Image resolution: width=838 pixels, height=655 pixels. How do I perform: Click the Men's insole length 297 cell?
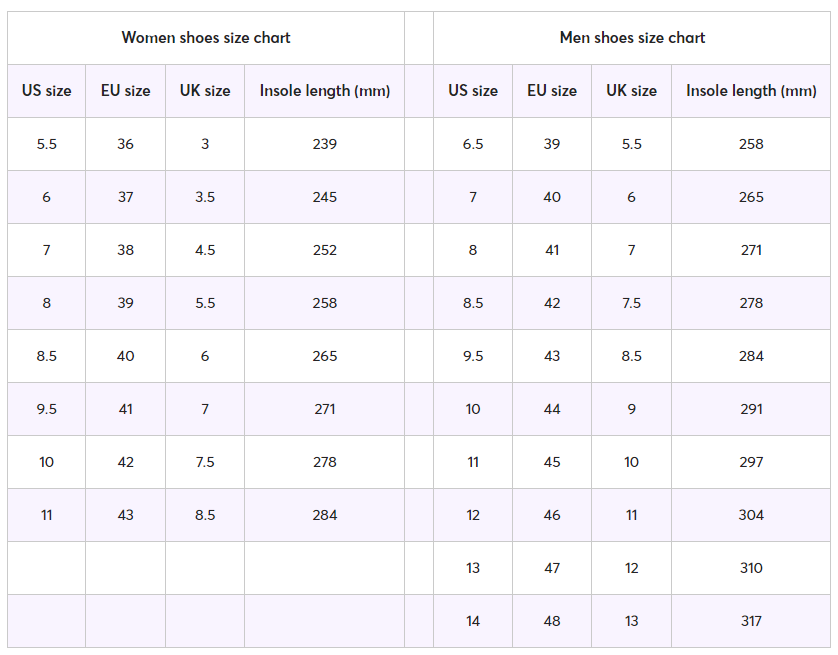(x=751, y=462)
